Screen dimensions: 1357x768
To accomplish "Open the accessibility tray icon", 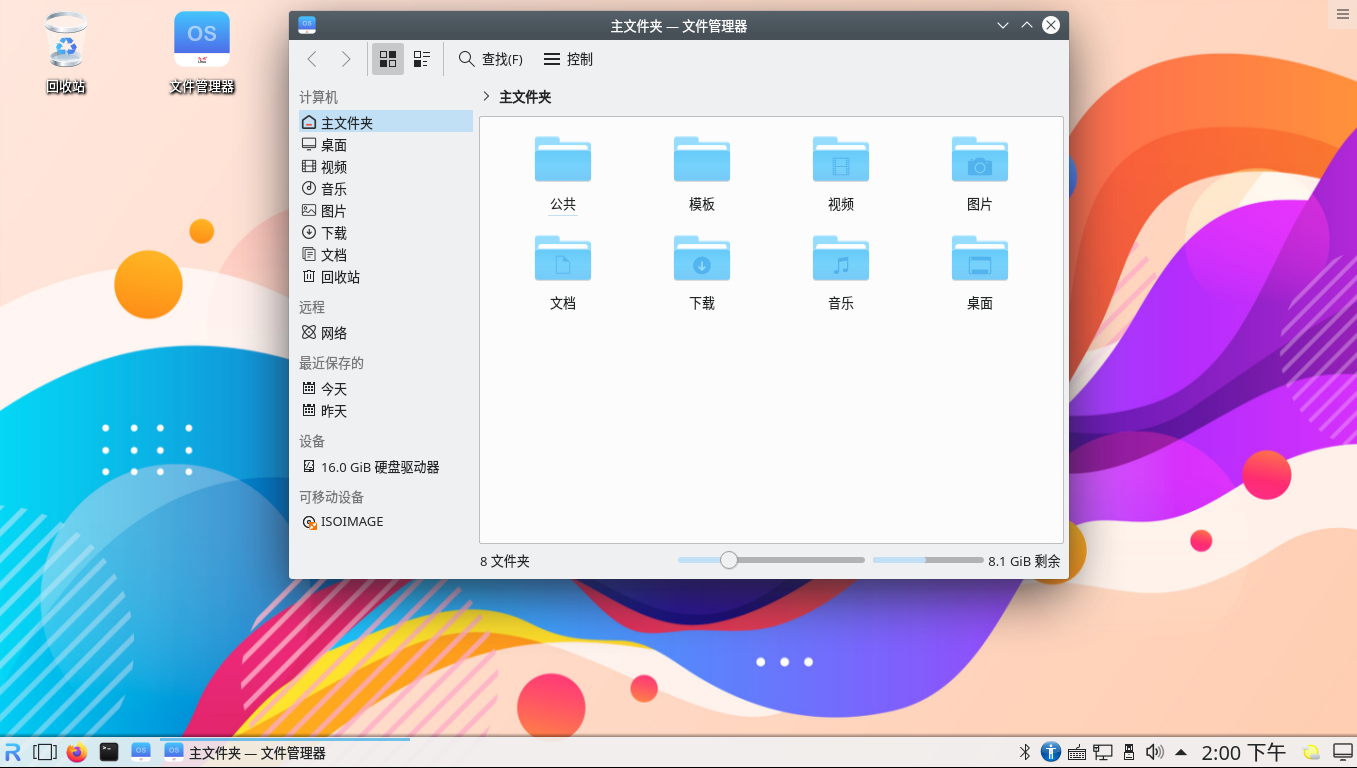I will pos(1050,752).
